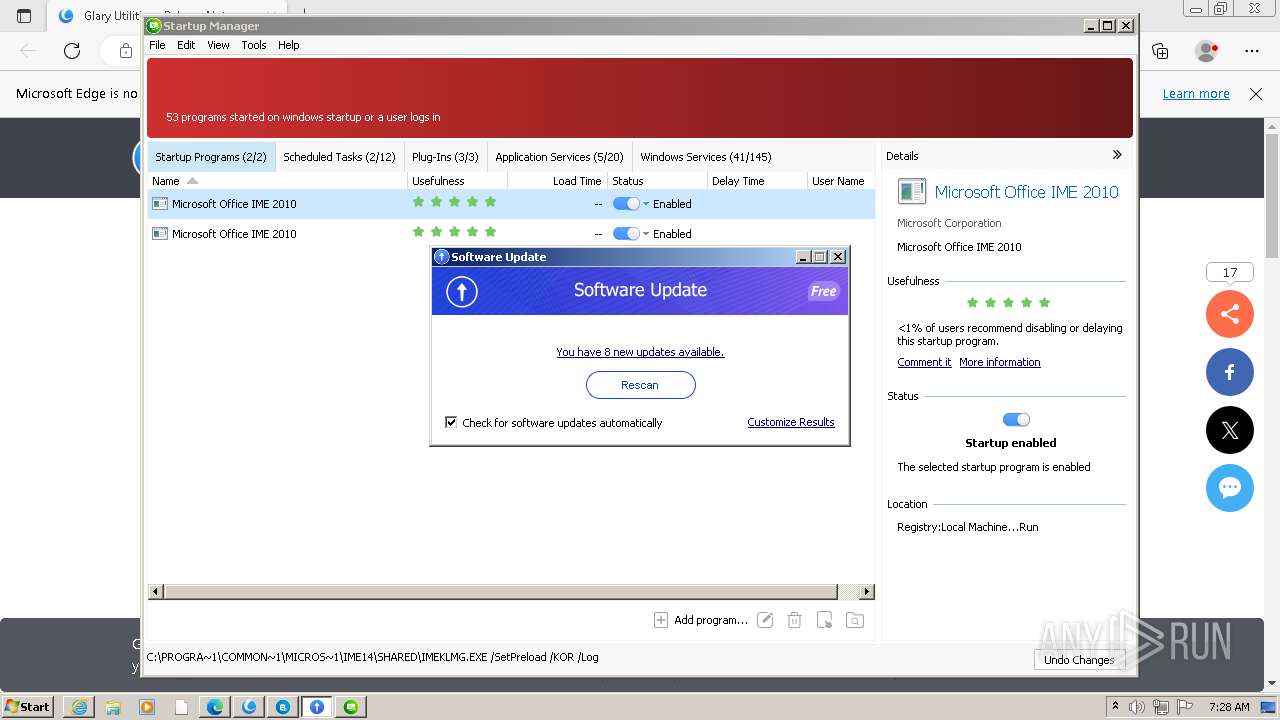This screenshot has height=720, width=1280.
Task: Click horizontal scrollbar in the startup list
Action: (x=500, y=591)
